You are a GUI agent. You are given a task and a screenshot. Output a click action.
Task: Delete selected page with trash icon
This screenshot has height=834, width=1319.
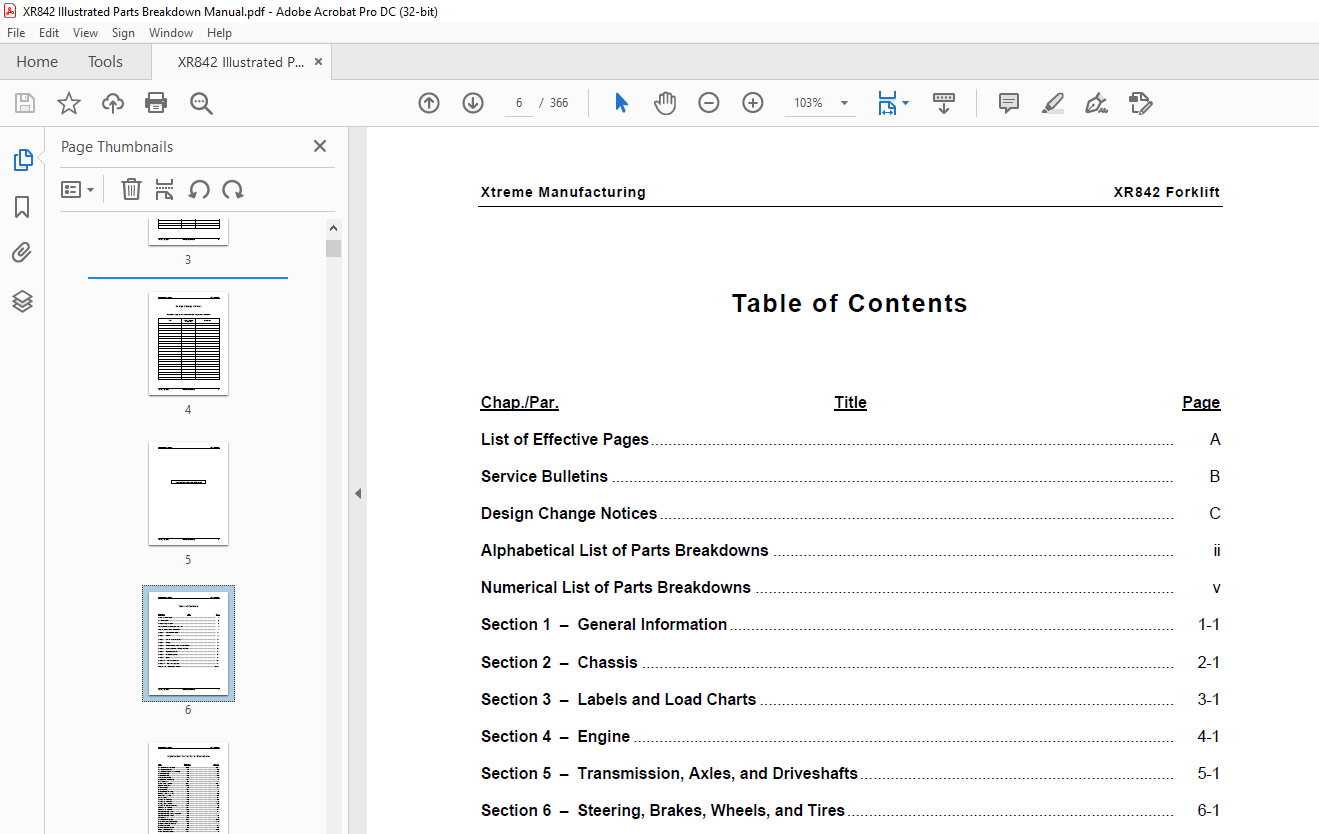click(131, 189)
